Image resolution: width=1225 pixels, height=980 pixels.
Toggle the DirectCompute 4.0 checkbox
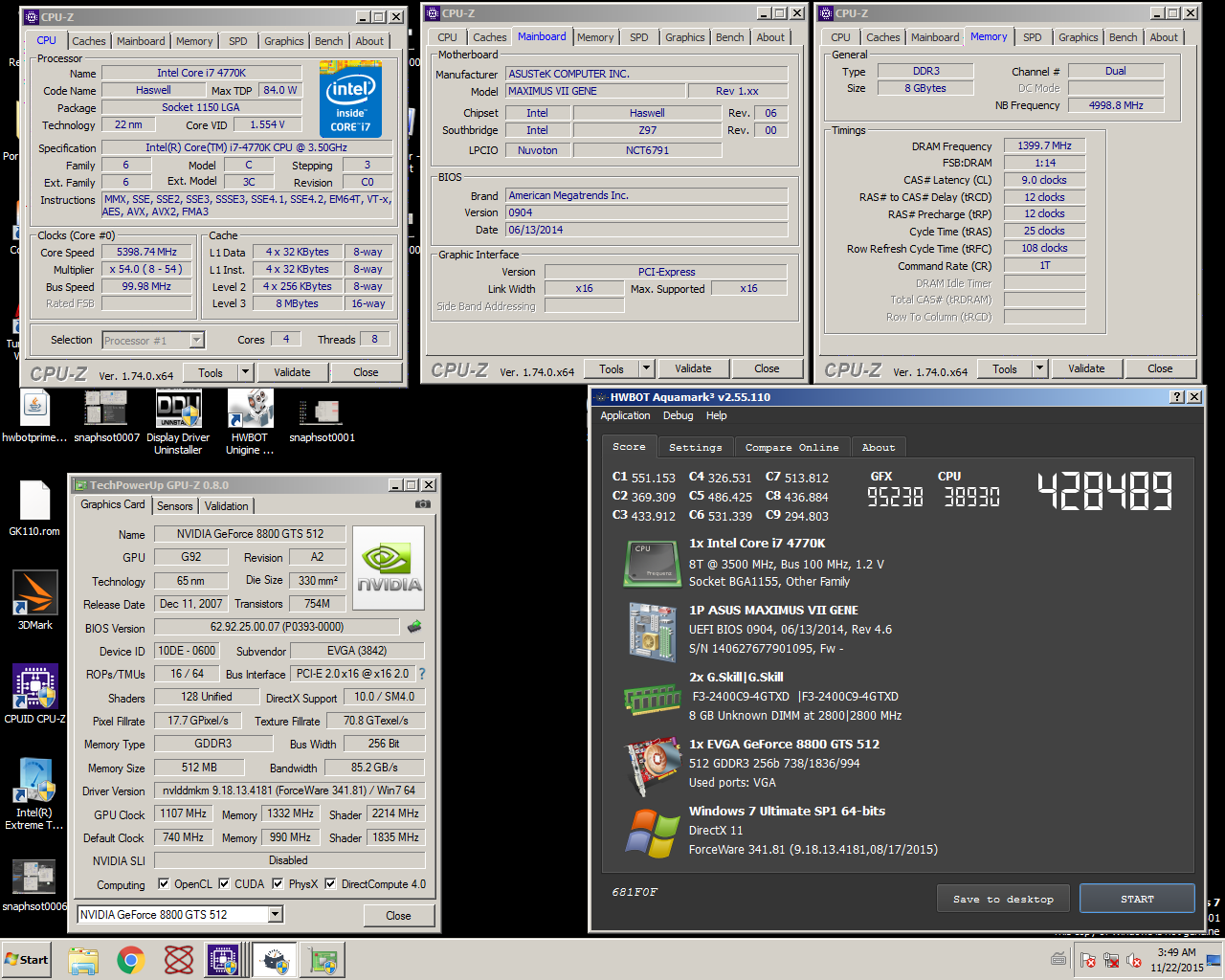pyautogui.click(x=330, y=884)
